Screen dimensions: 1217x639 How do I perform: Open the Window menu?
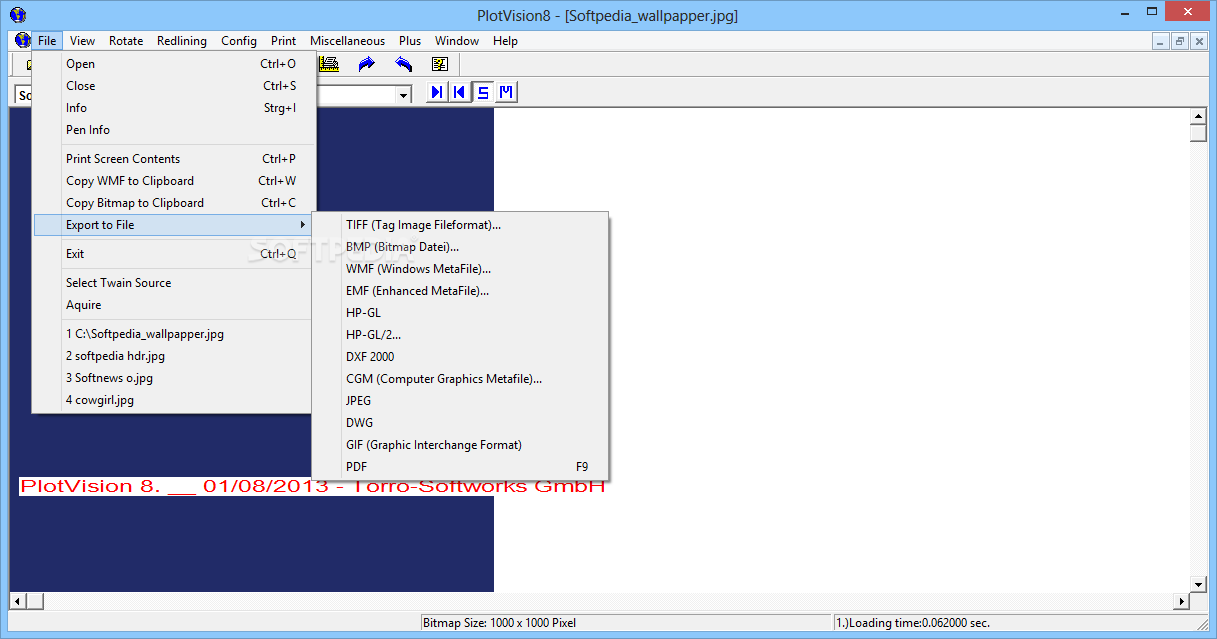457,41
